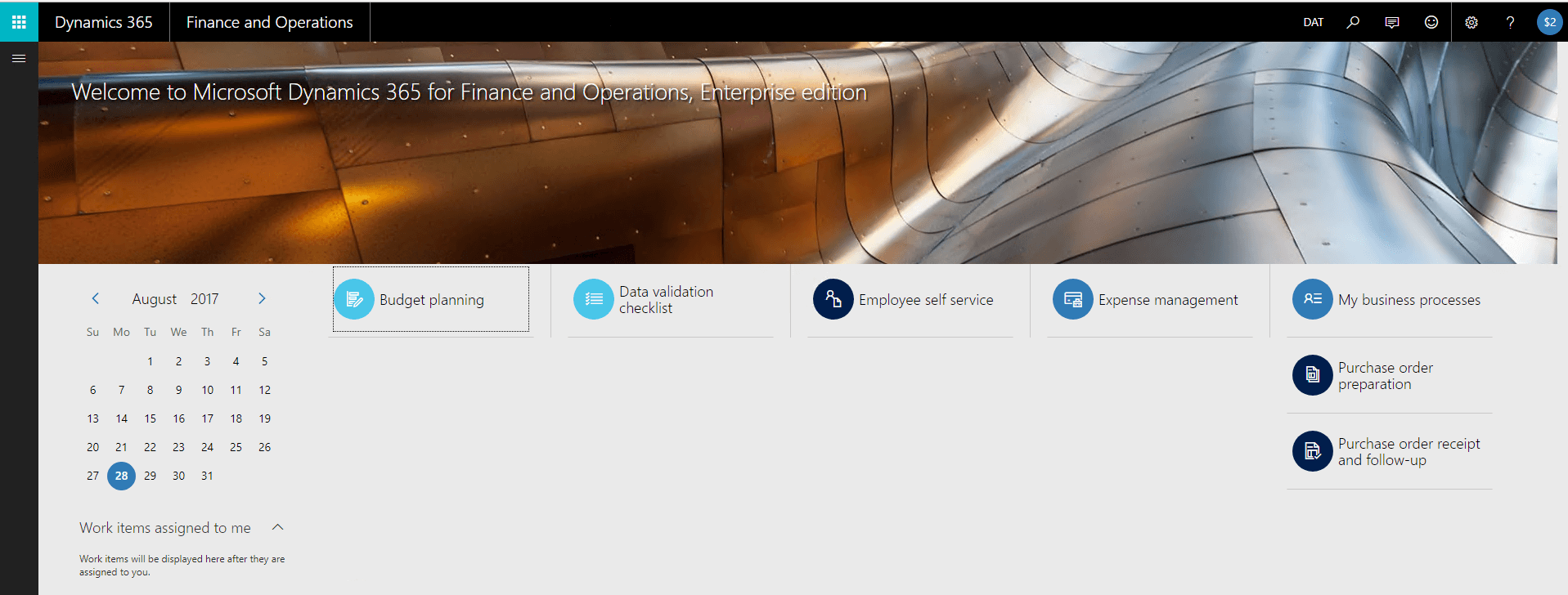
Task: Expand the hamburger navigation pane
Action: [19, 58]
